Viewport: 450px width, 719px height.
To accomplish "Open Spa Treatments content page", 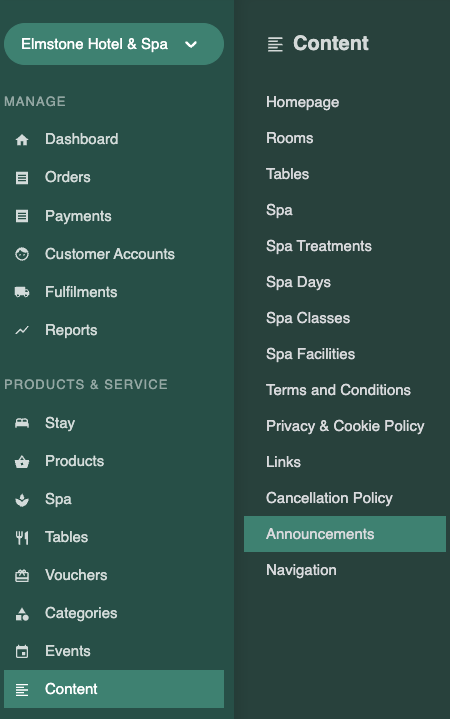I will click(x=319, y=246).
